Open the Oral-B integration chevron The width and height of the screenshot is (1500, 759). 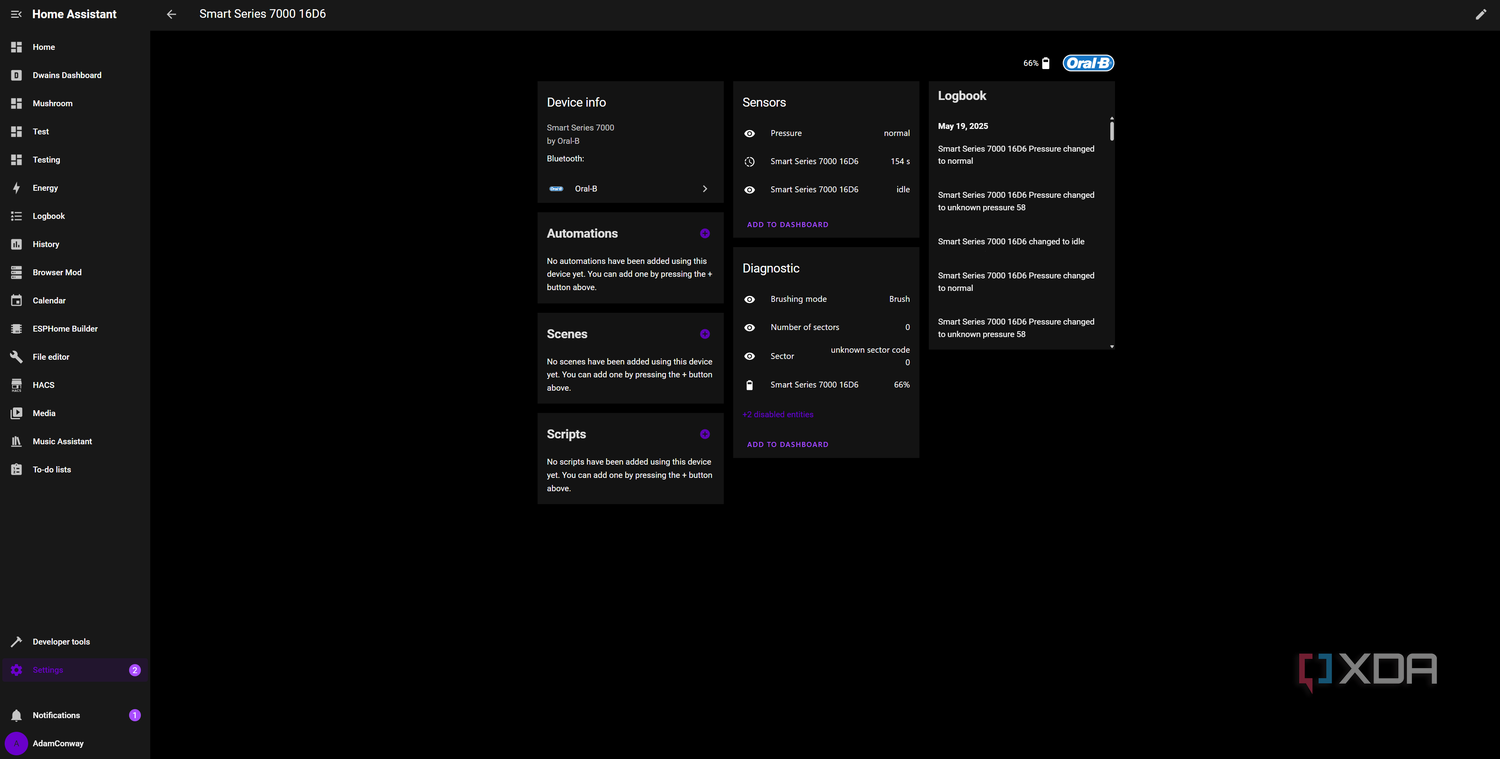point(705,189)
